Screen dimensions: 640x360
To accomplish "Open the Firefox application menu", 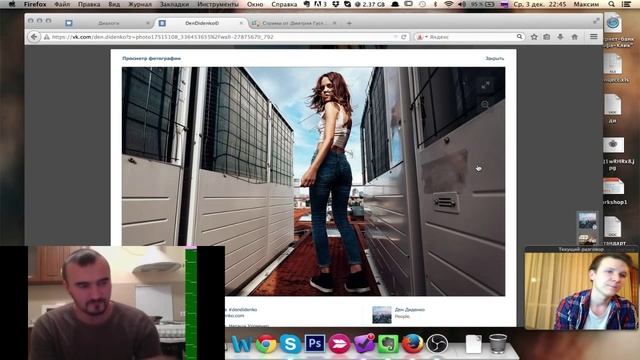I will pos(35,4).
